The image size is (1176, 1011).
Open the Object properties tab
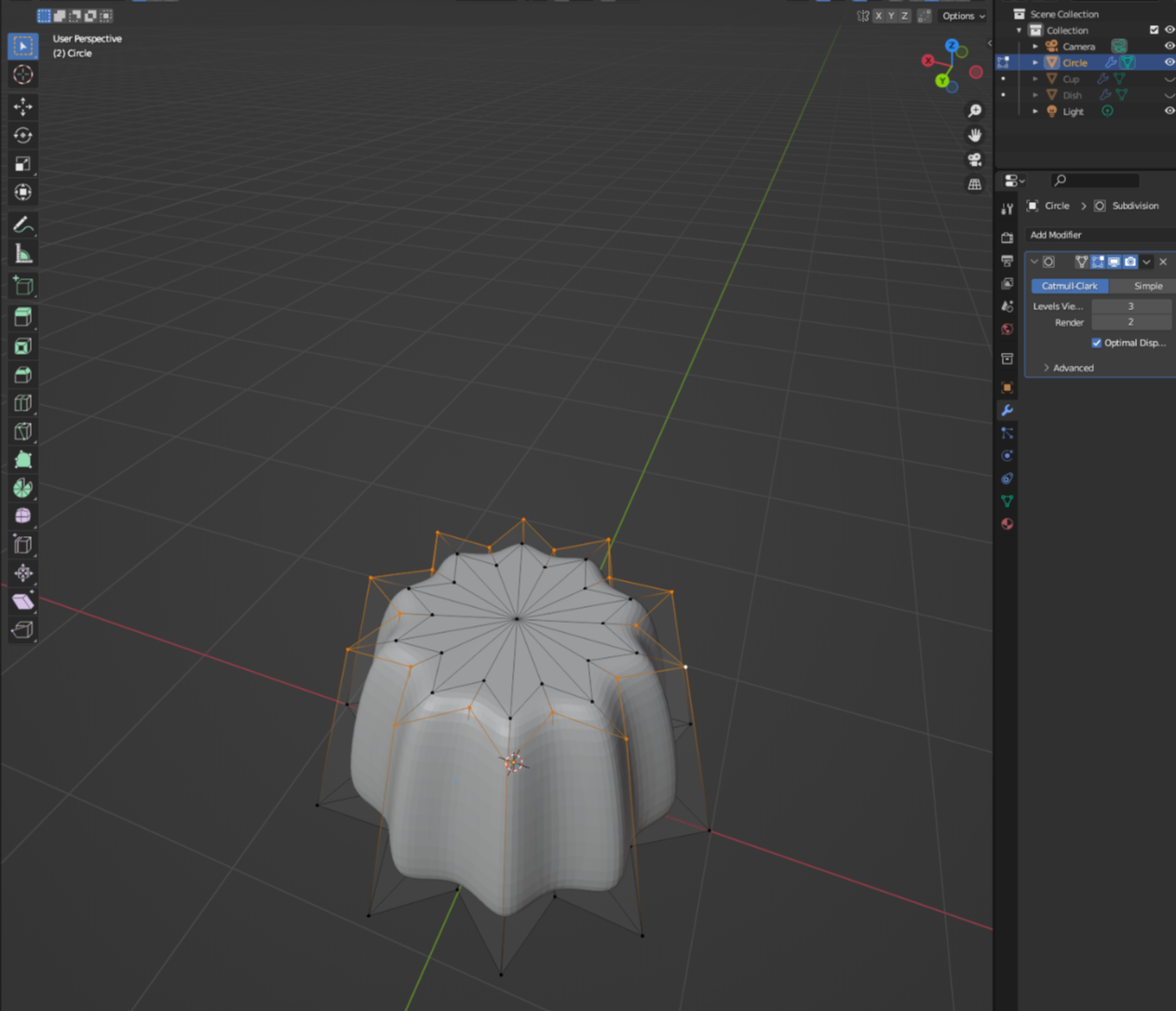tap(1007, 387)
